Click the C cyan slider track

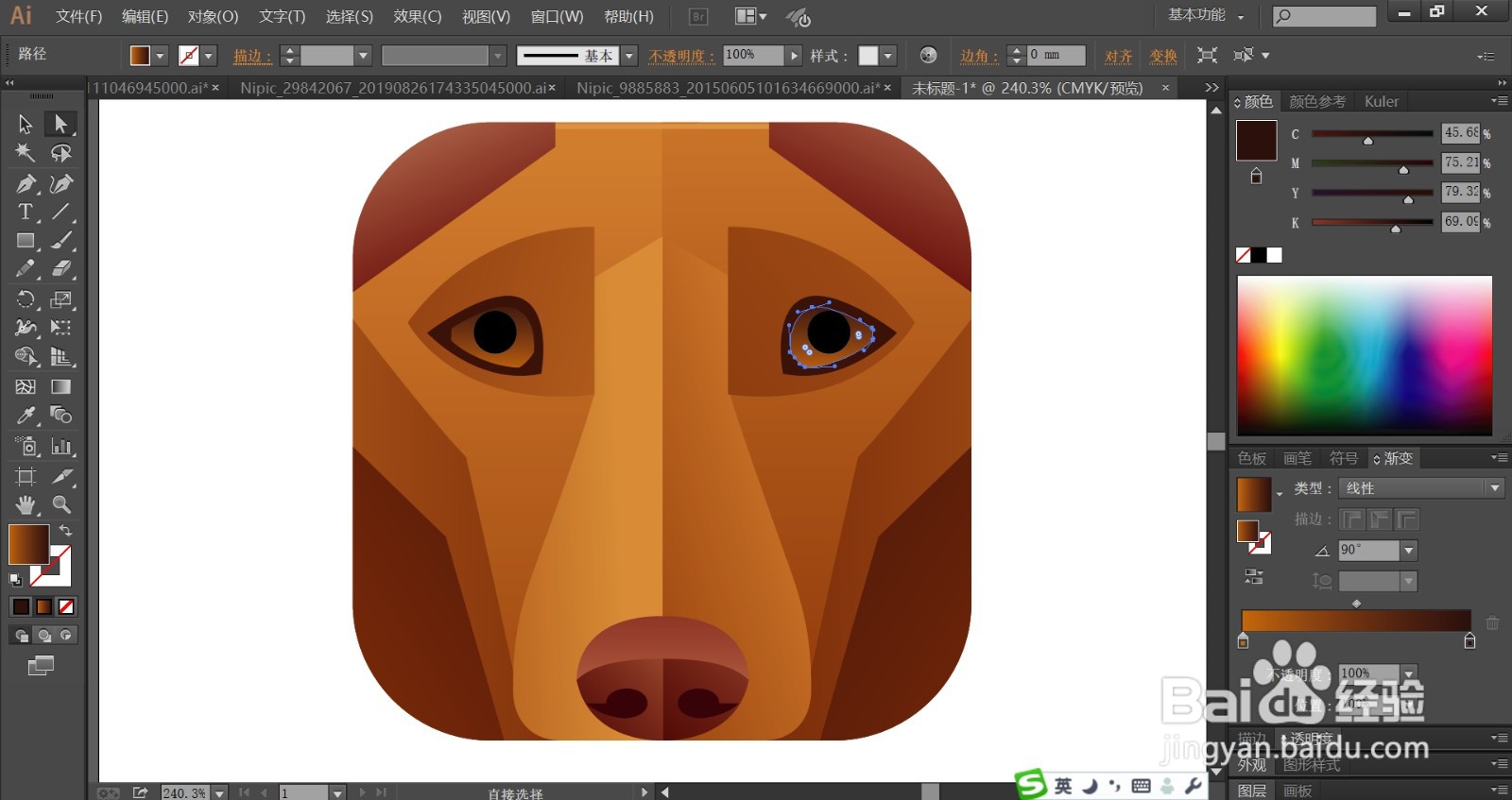pos(1372,133)
